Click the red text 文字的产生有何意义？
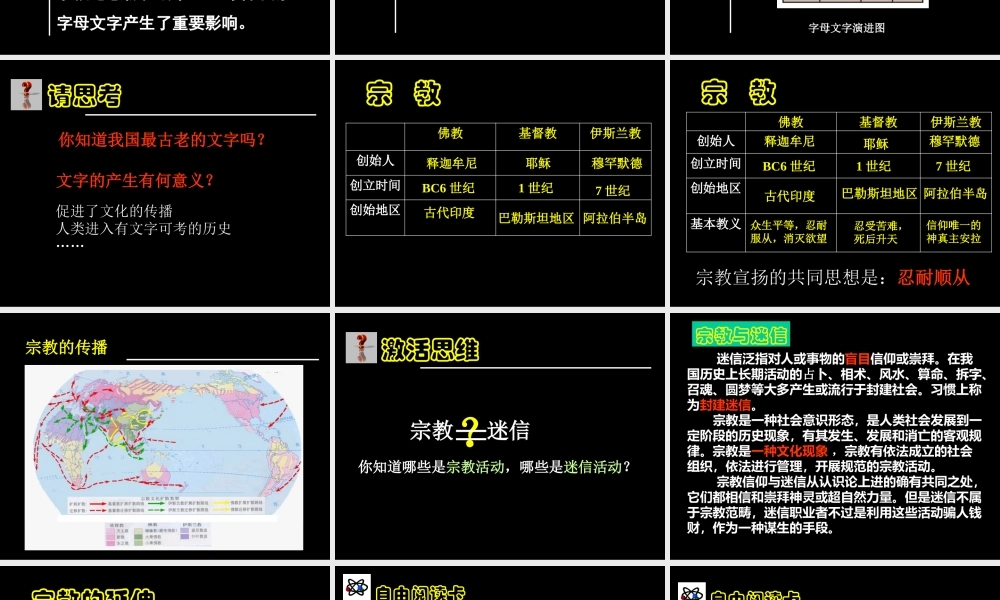Viewport: 1000px width, 600px height. pyautogui.click(x=136, y=180)
